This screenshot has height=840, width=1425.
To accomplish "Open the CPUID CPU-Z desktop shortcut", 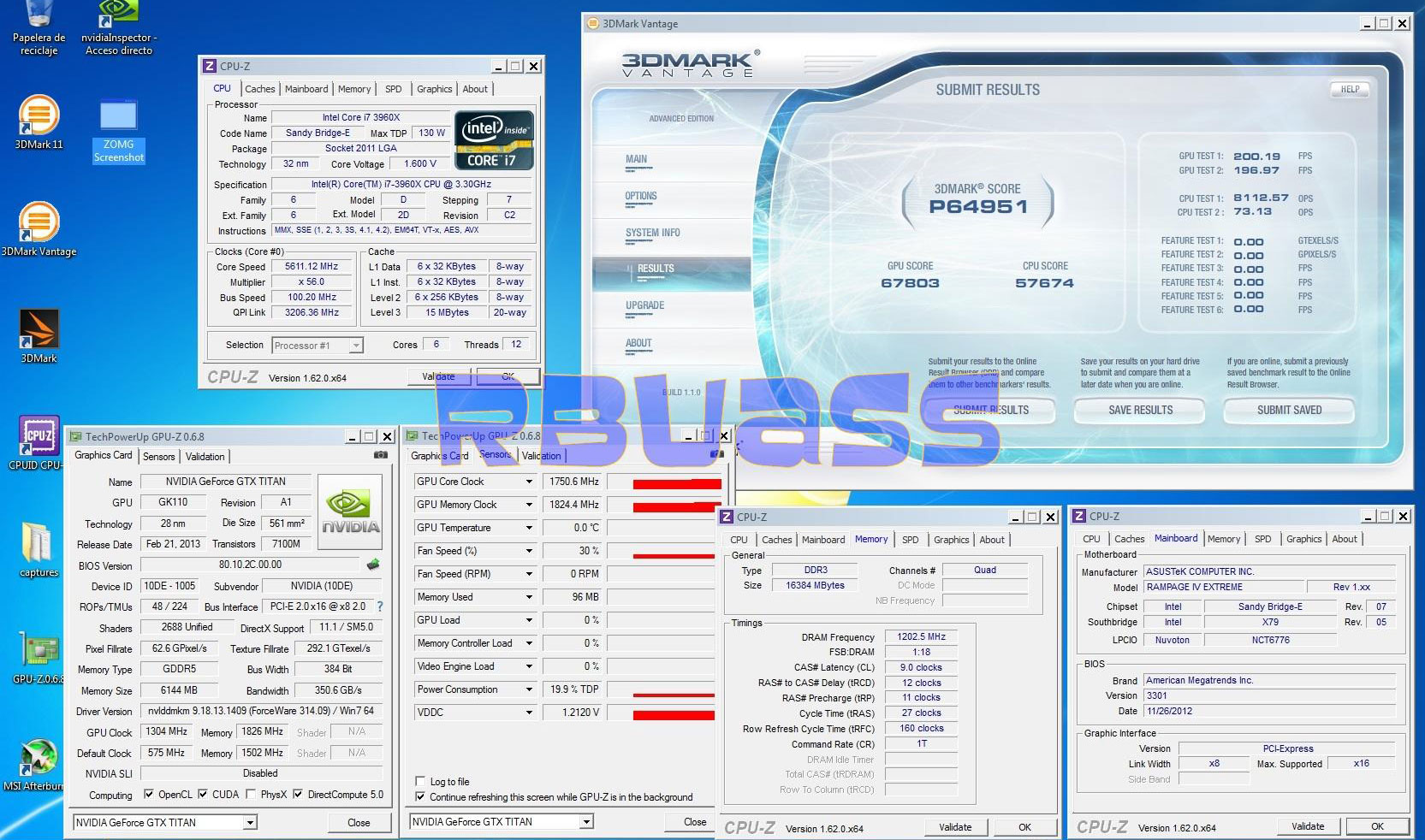I will (39, 443).
